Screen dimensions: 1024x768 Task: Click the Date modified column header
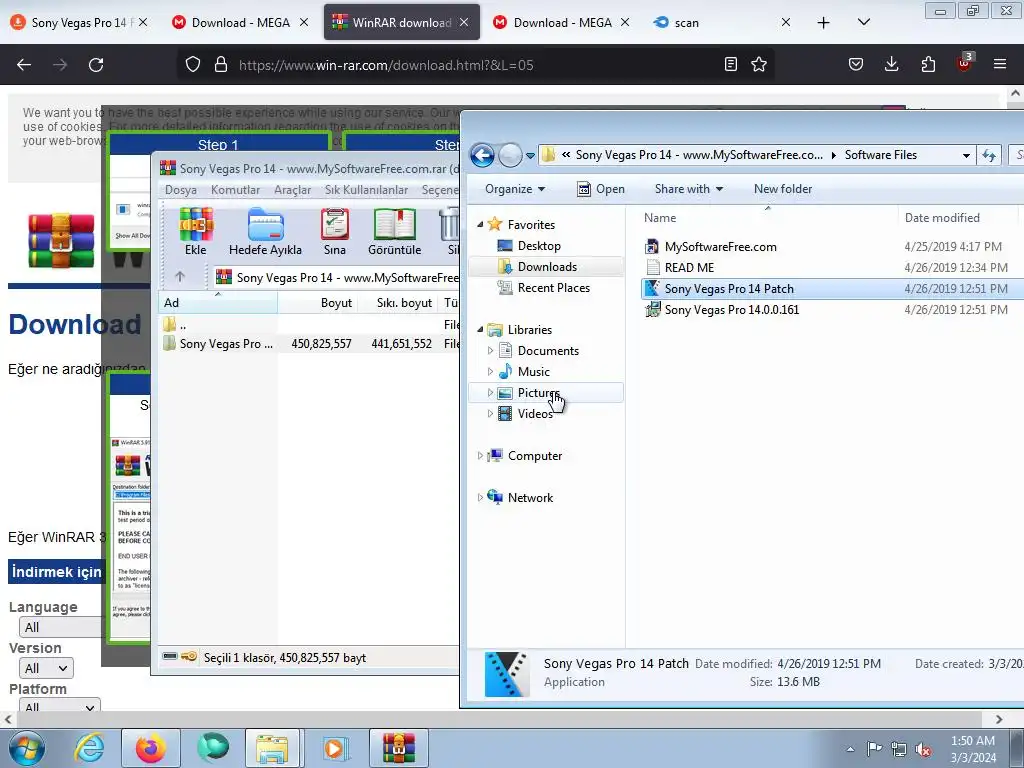[x=942, y=217]
